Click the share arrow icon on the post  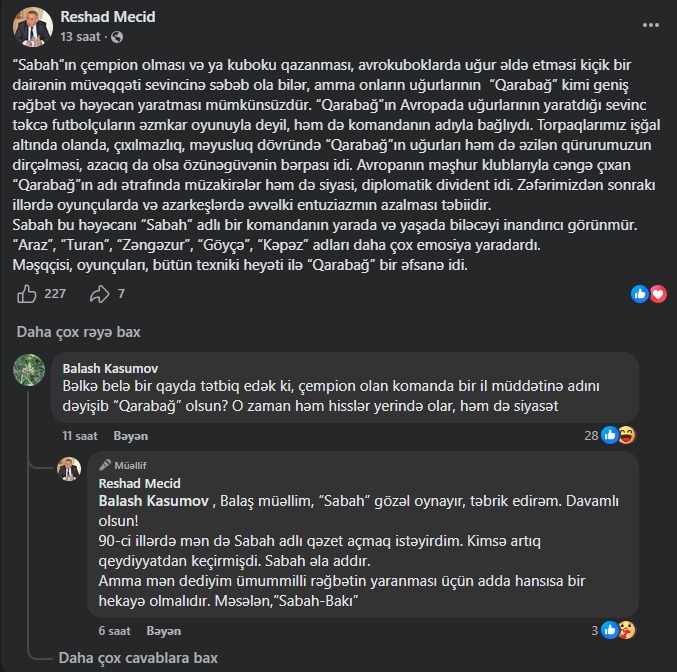click(x=99, y=294)
